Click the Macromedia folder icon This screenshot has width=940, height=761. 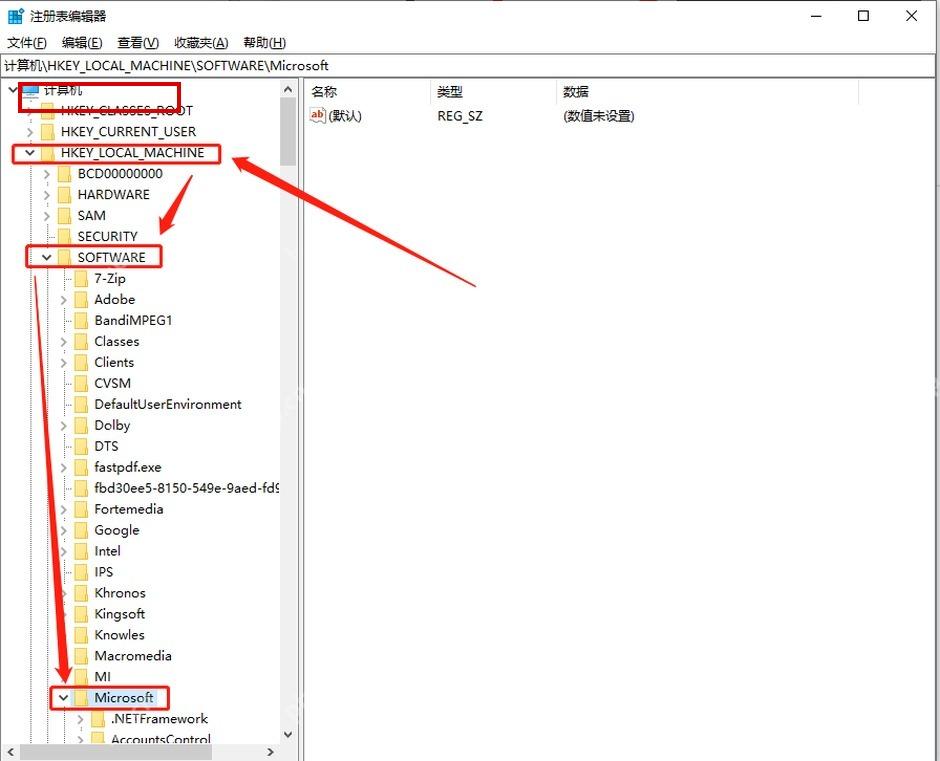(x=81, y=656)
